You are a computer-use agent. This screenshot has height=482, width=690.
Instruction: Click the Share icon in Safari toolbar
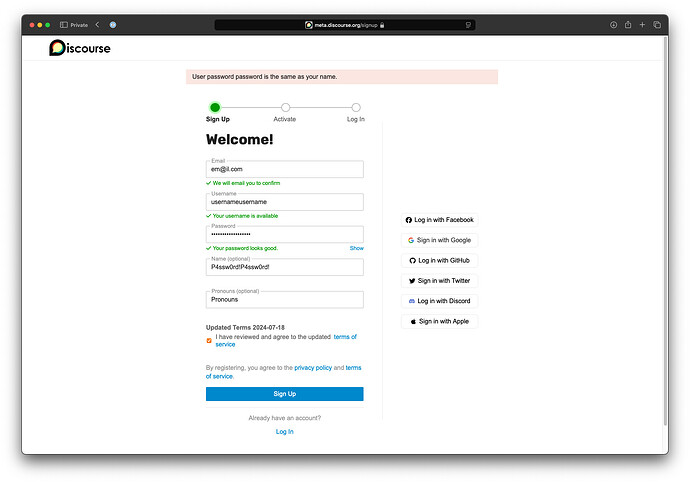click(x=628, y=25)
